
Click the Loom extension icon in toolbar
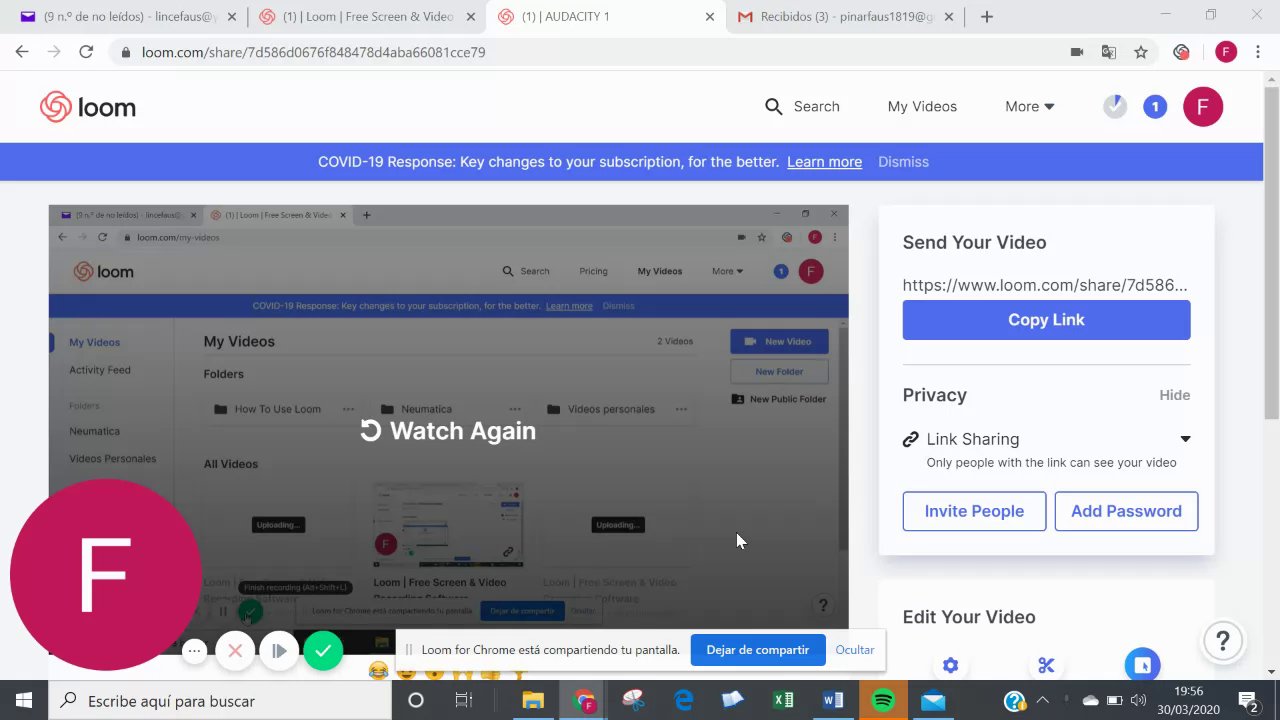[x=1182, y=52]
